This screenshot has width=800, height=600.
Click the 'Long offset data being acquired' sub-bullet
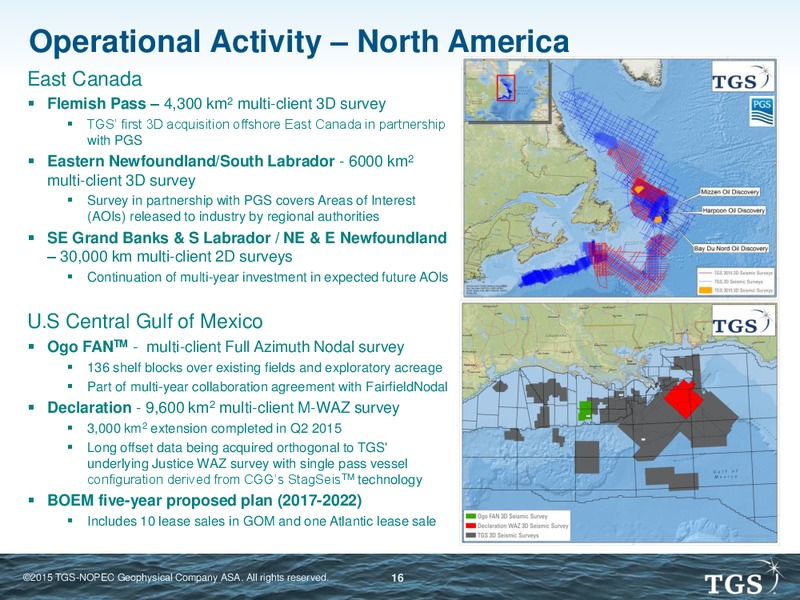coord(255,463)
